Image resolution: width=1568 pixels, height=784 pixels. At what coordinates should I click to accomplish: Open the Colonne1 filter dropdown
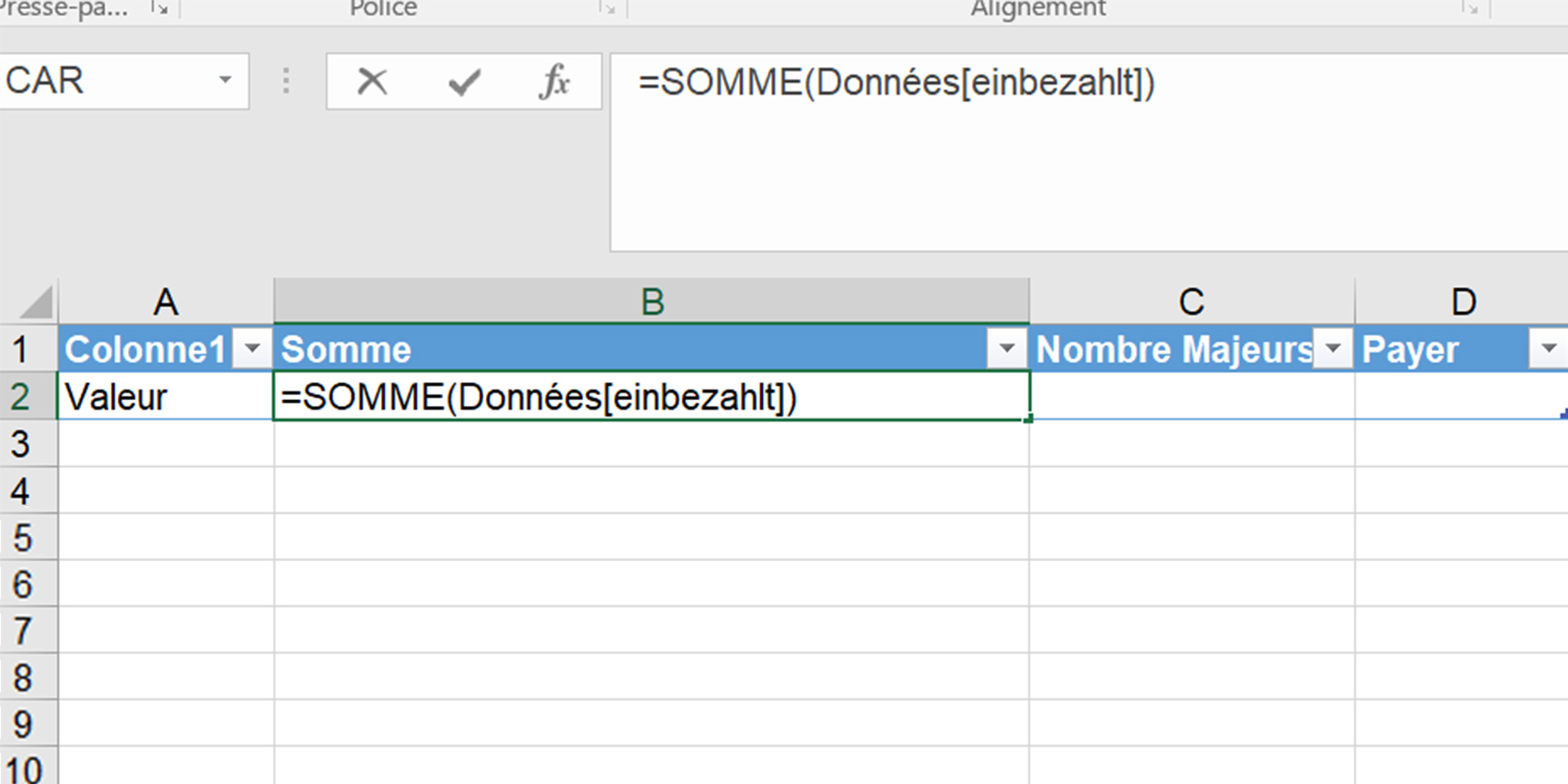tap(252, 349)
